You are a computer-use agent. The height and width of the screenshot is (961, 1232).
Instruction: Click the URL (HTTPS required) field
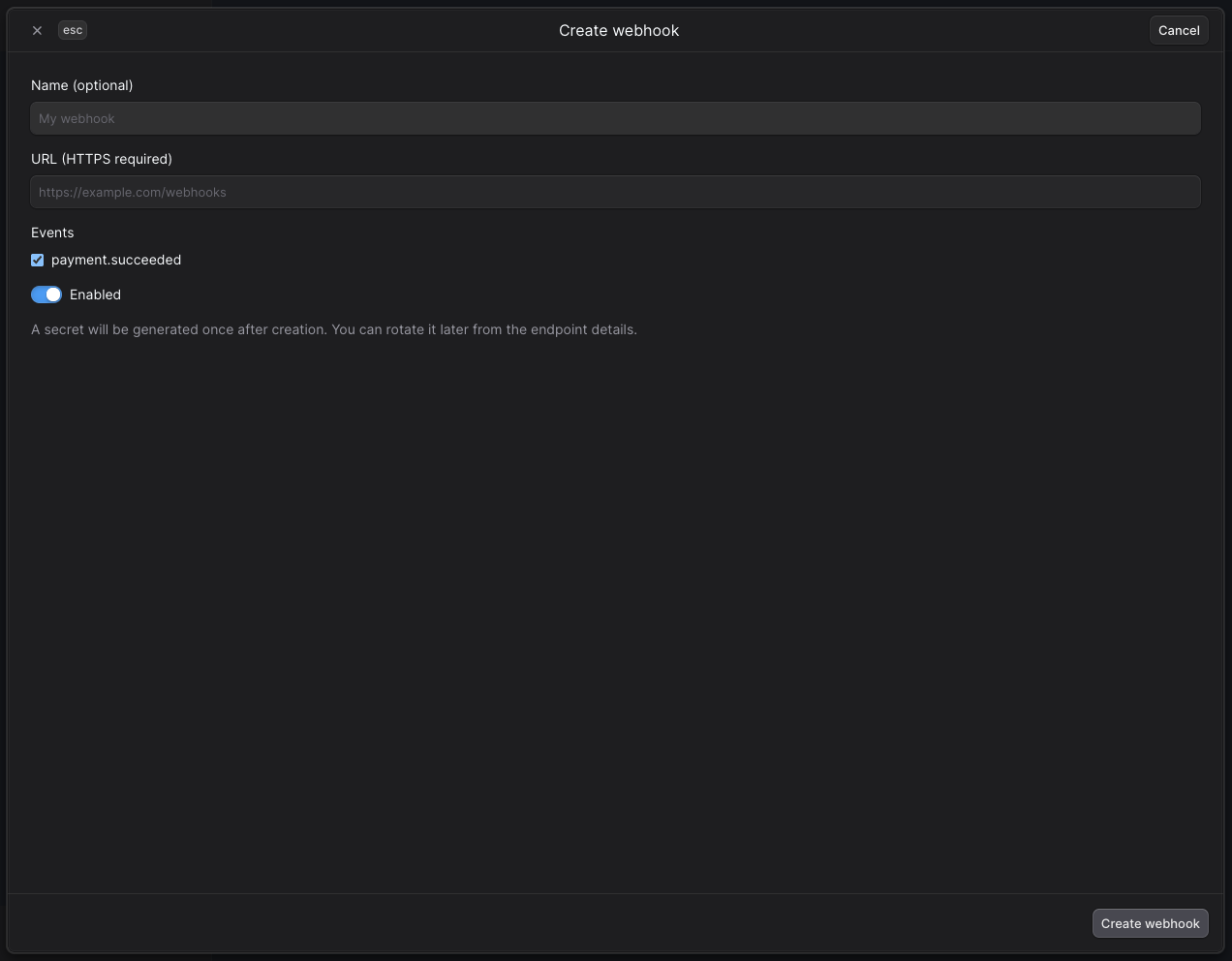coord(616,192)
